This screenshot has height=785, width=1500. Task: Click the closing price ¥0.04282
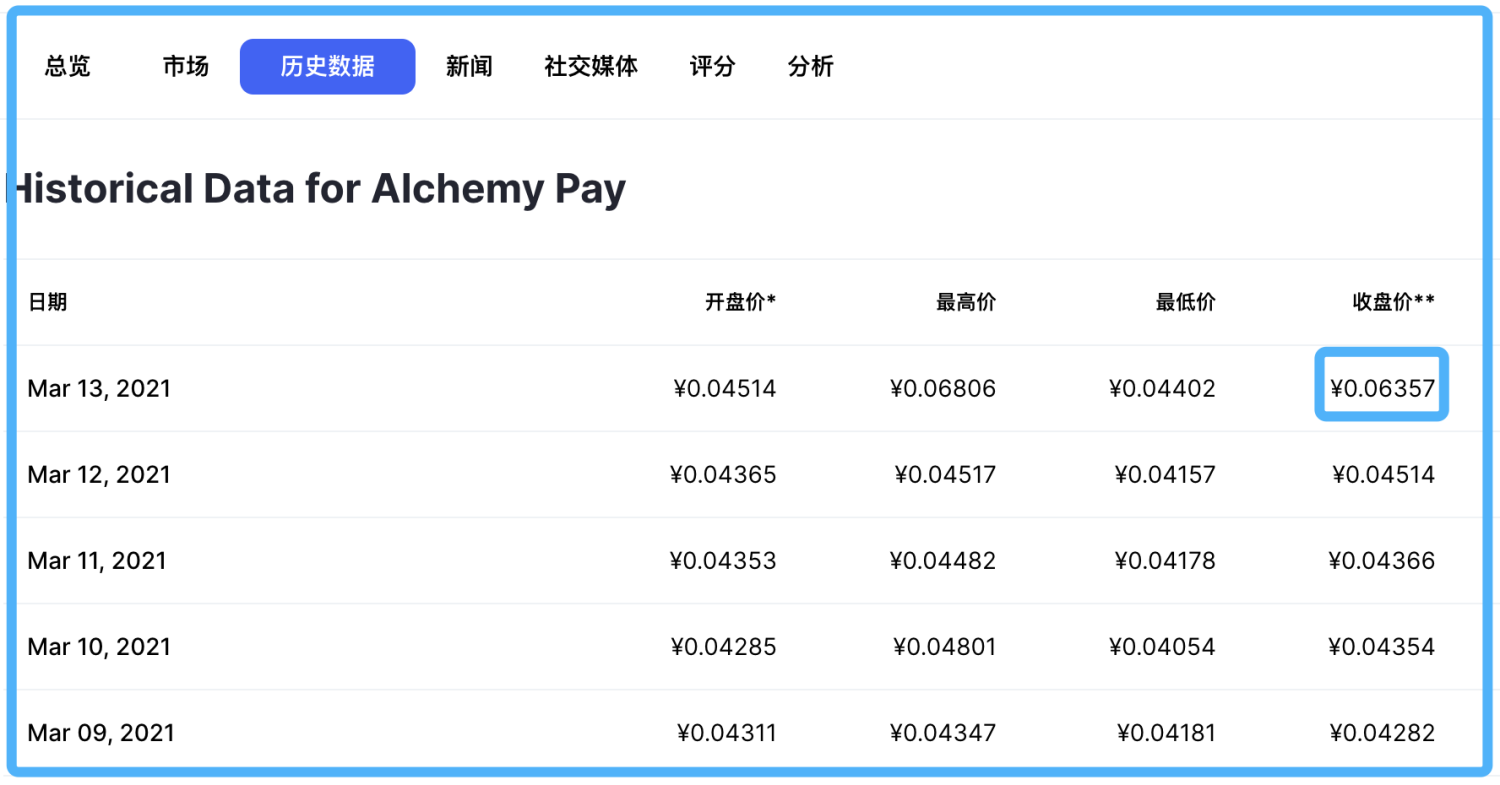(x=1383, y=733)
